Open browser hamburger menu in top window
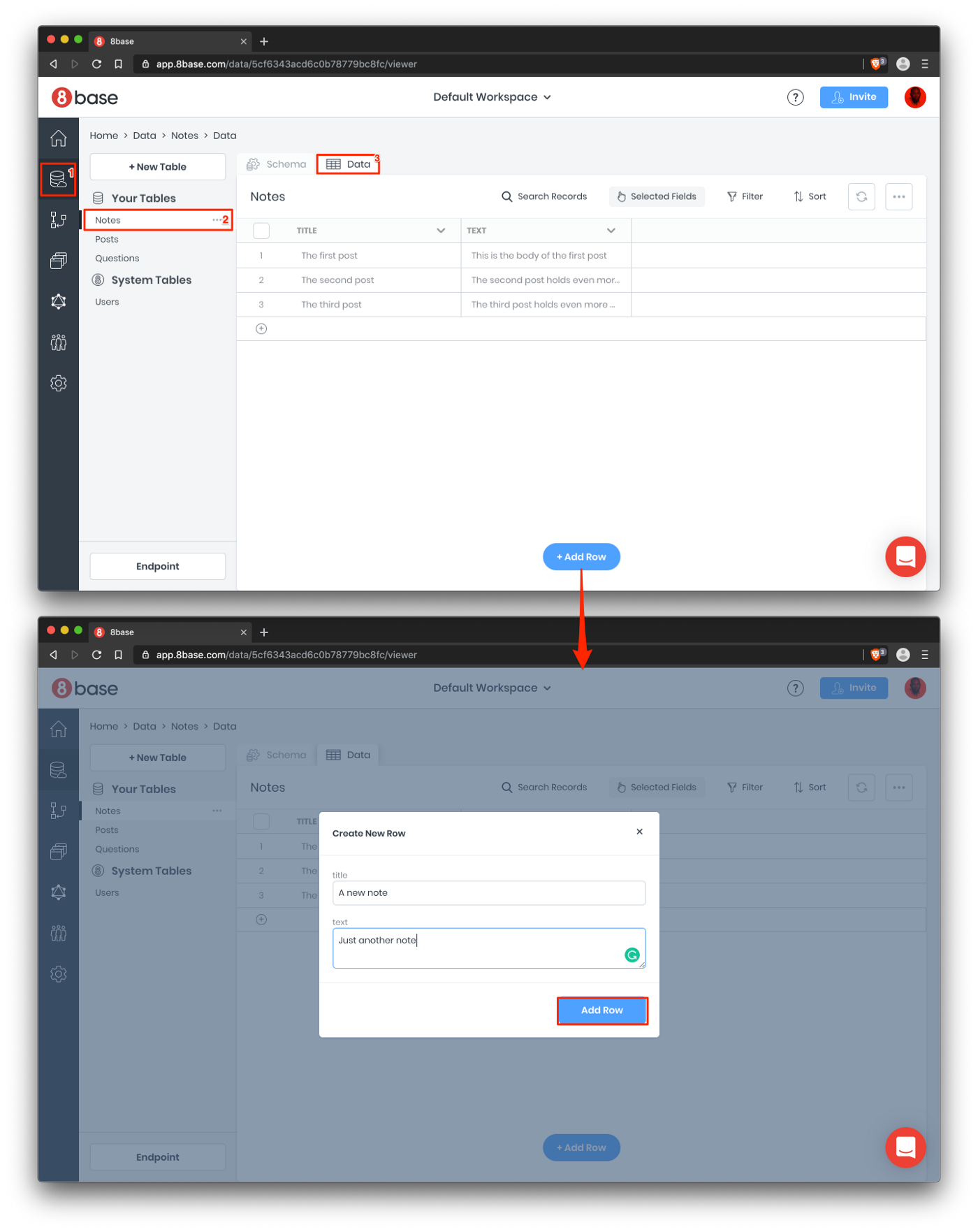Viewport: 978px width, 1232px height. (925, 64)
